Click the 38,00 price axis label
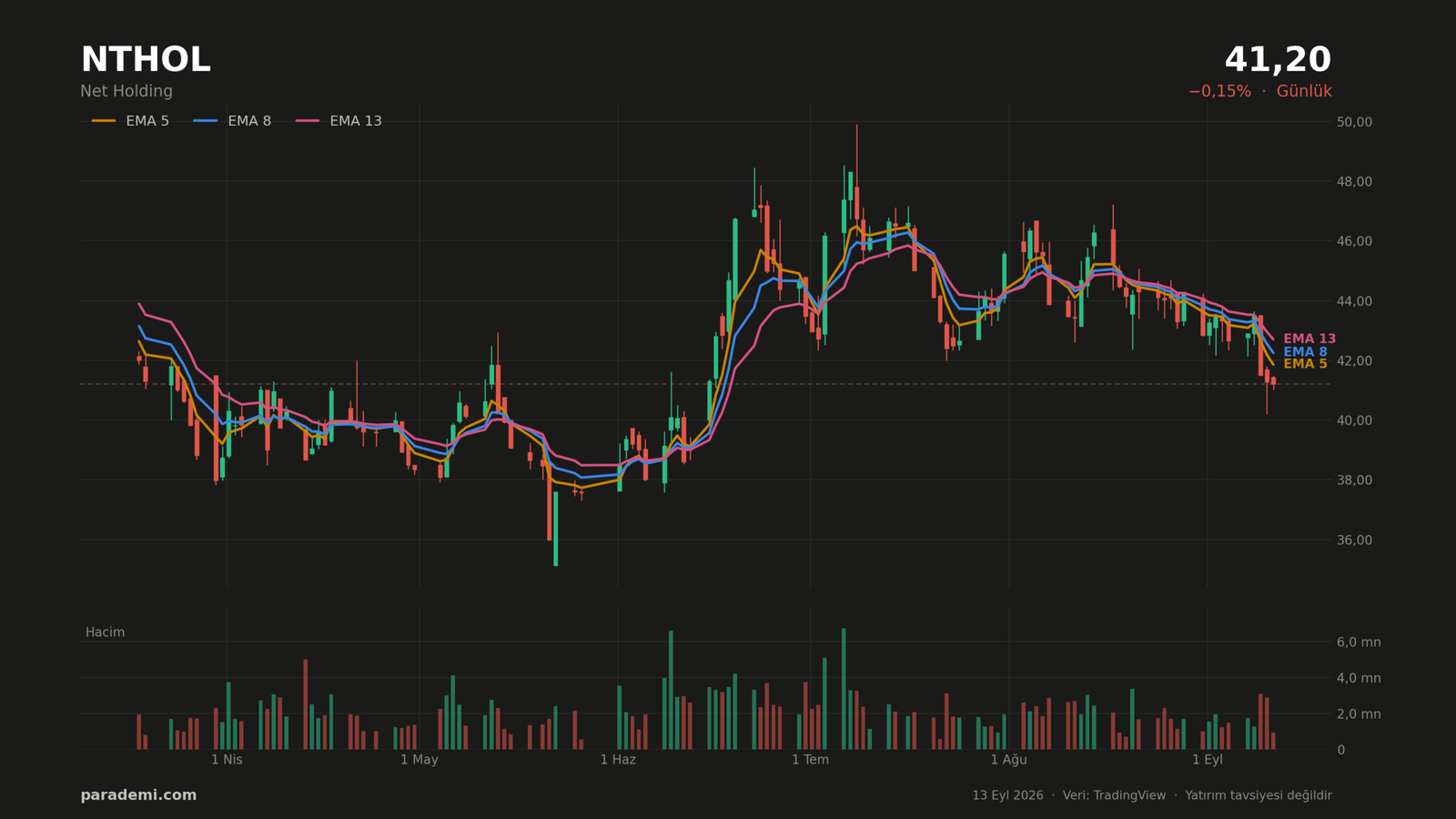 (1354, 480)
